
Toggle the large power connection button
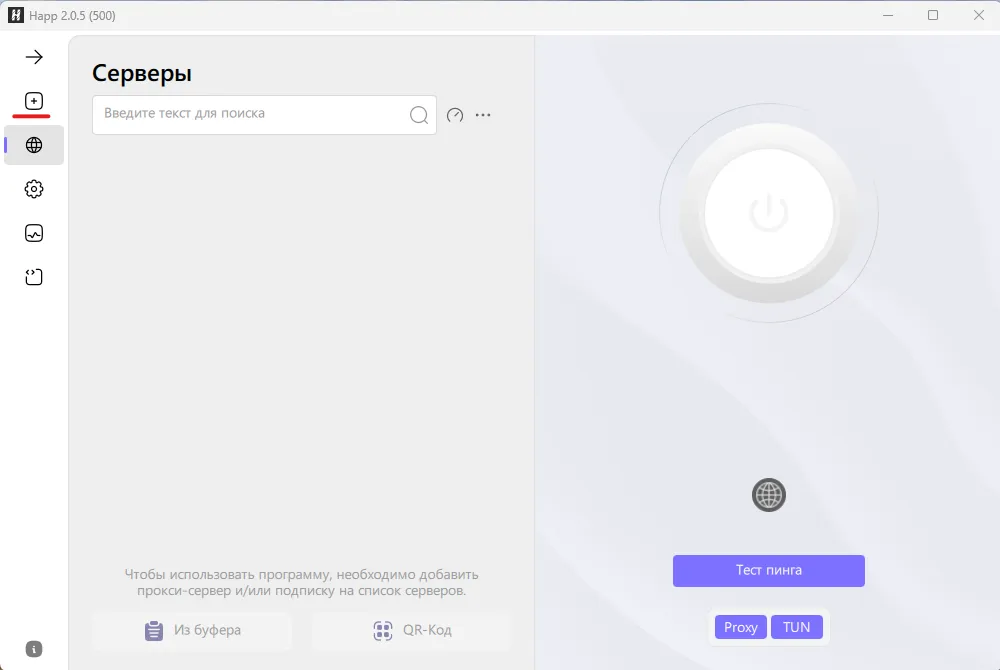point(768,213)
